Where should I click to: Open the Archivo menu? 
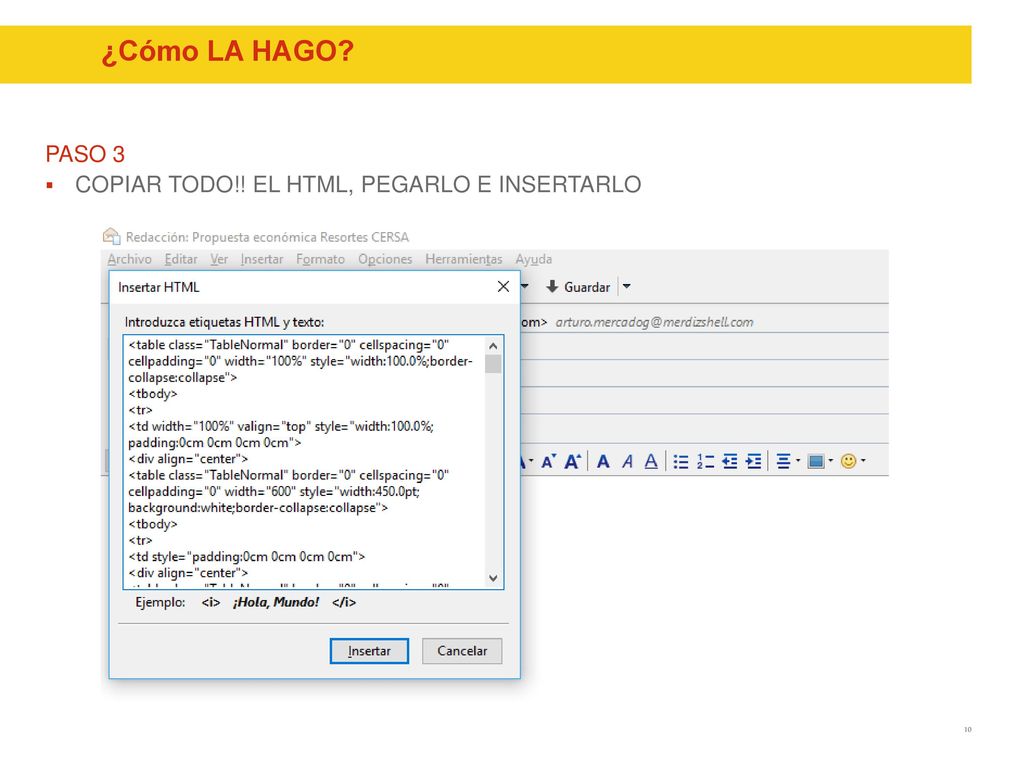(x=129, y=259)
